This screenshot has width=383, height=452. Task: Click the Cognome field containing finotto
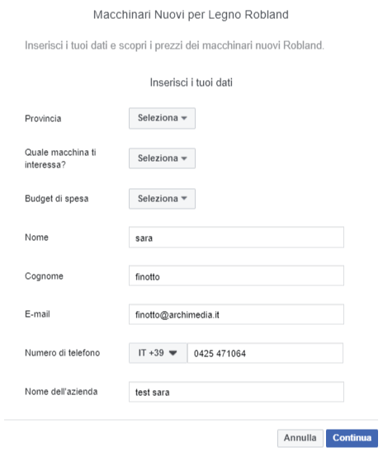click(236, 276)
